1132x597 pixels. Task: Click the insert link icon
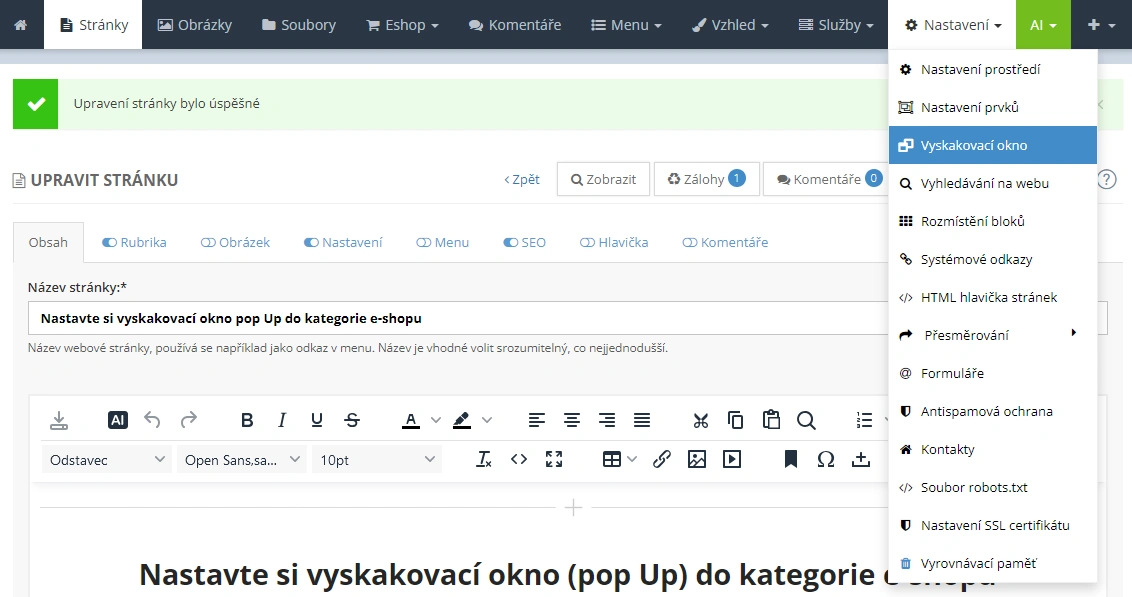661,459
